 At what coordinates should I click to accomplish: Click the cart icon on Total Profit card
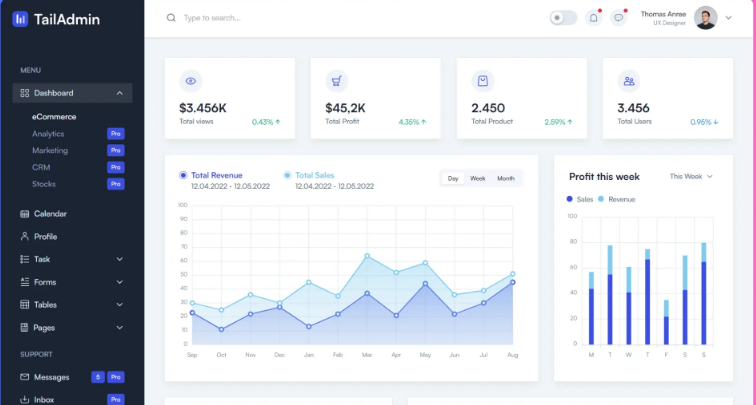[337, 81]
